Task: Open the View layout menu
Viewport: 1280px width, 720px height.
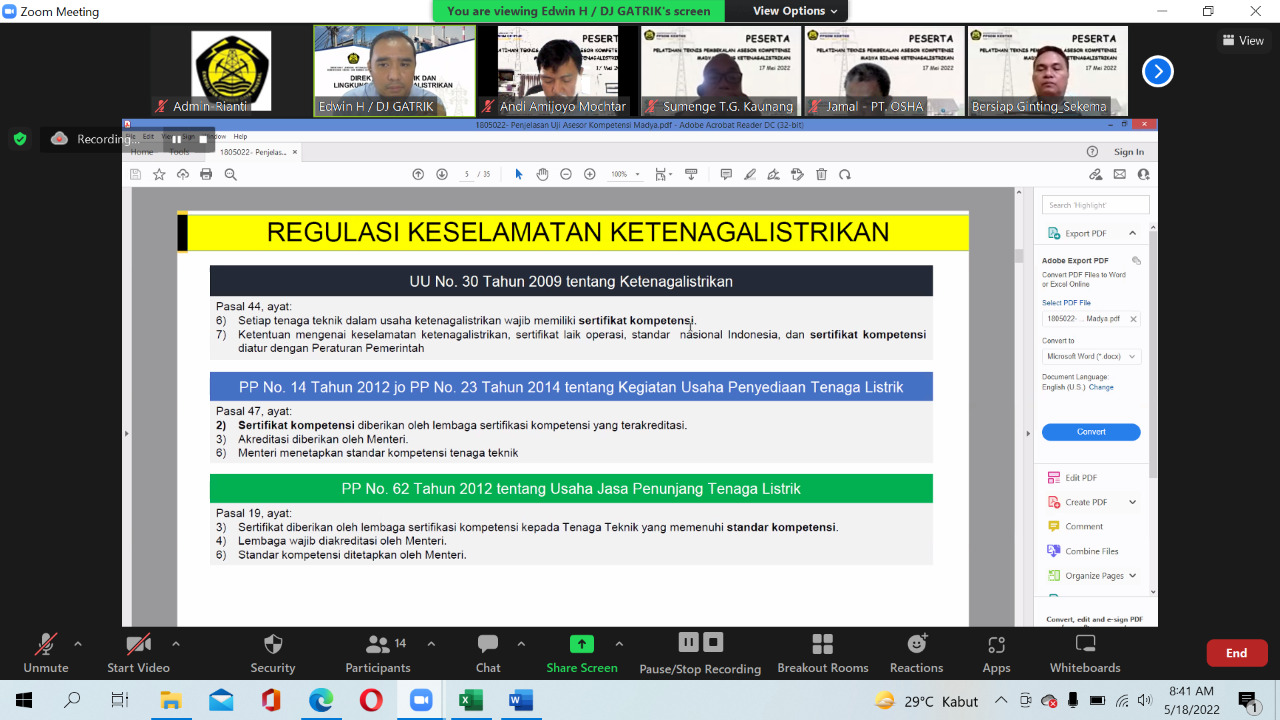Action: [x=1243, y=41]
